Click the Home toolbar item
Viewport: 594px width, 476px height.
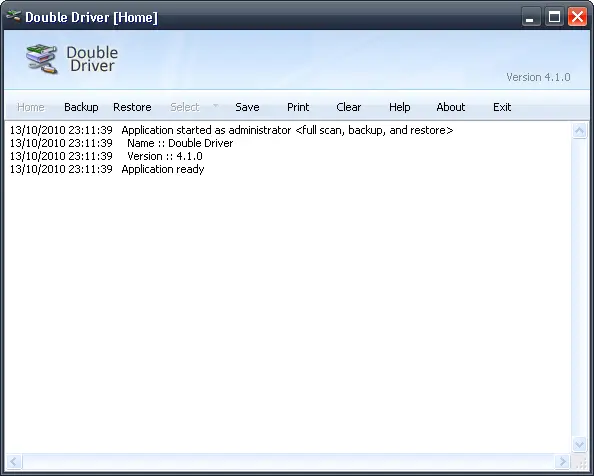pos(31,107)
